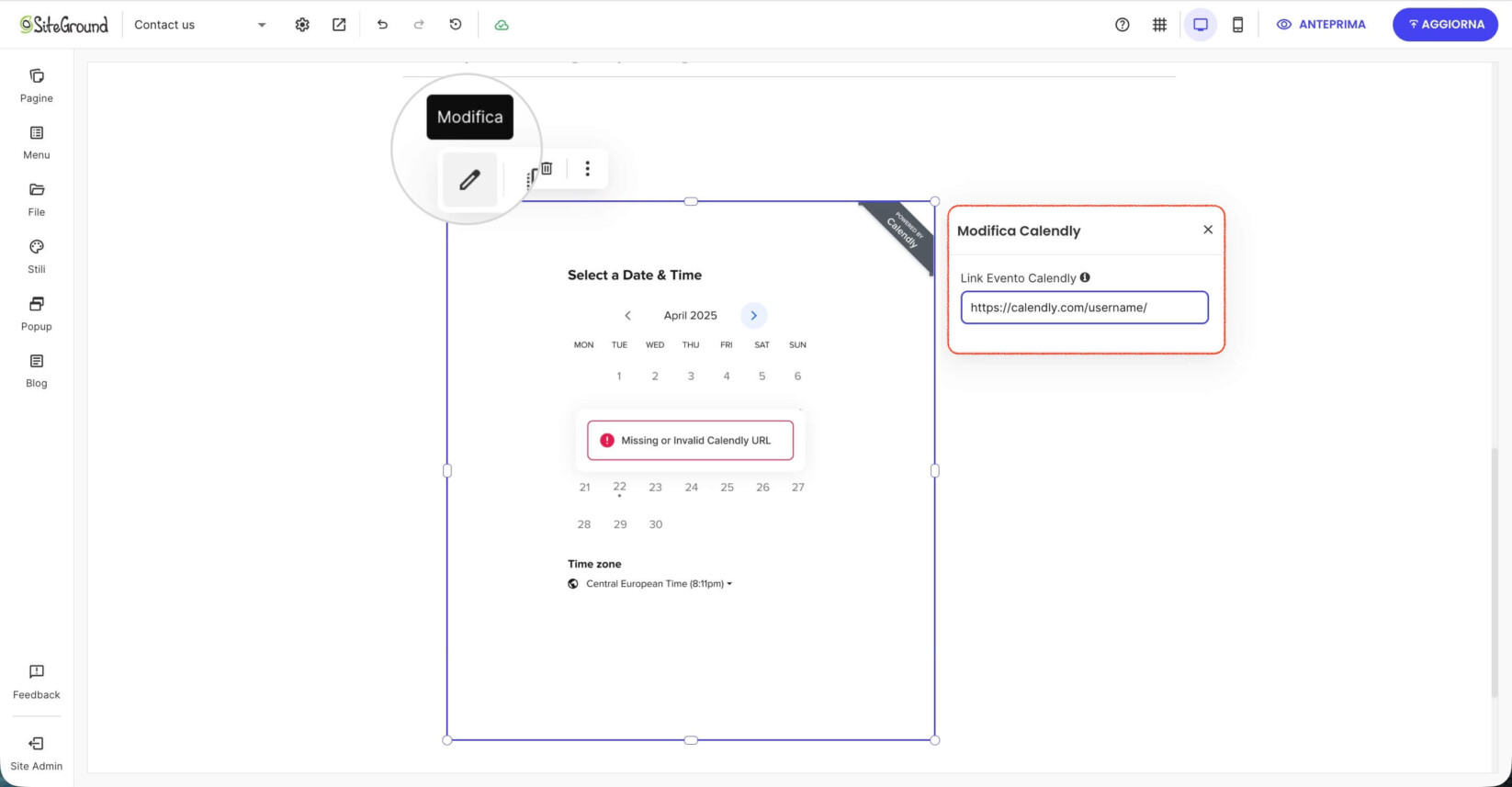Click the AGGIORNA publish button

(x=1445, y=25)
